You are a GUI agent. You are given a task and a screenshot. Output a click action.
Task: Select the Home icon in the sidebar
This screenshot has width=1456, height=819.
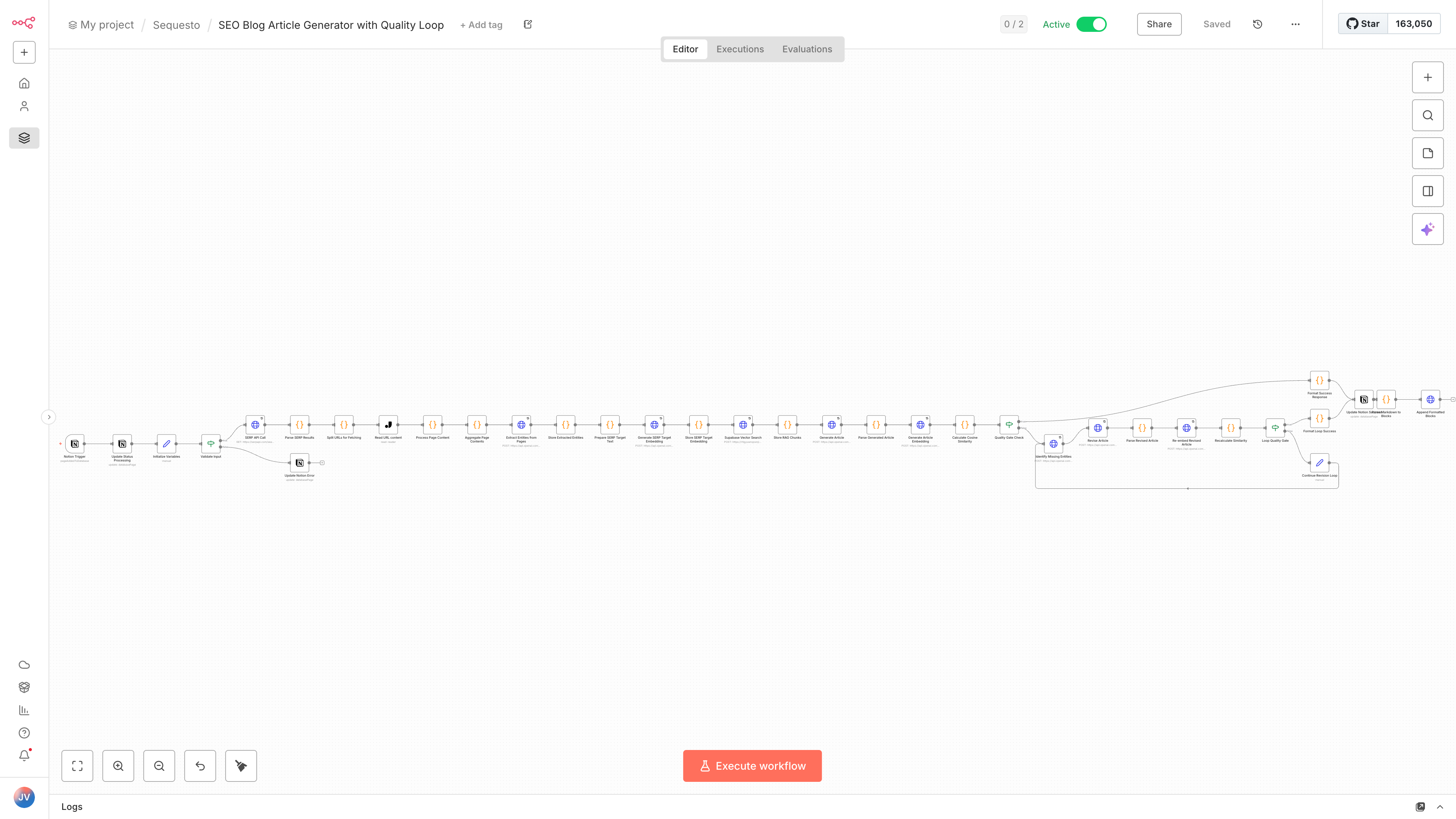24,83
